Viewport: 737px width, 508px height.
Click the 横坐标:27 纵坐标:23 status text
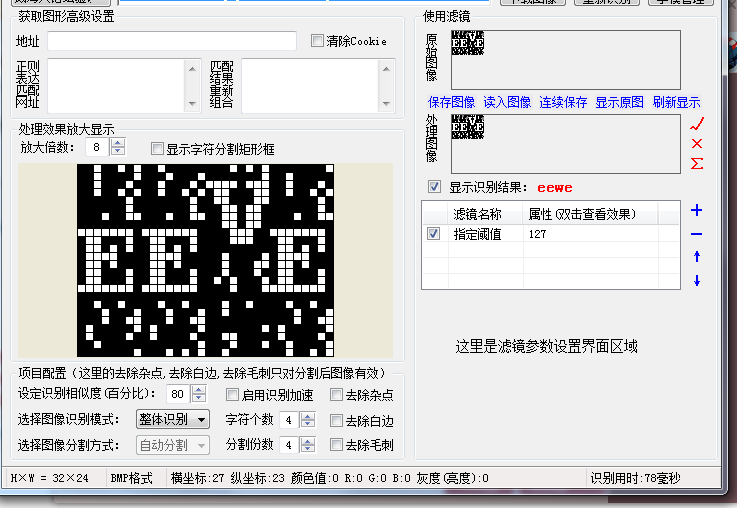[x=227, y=478]
